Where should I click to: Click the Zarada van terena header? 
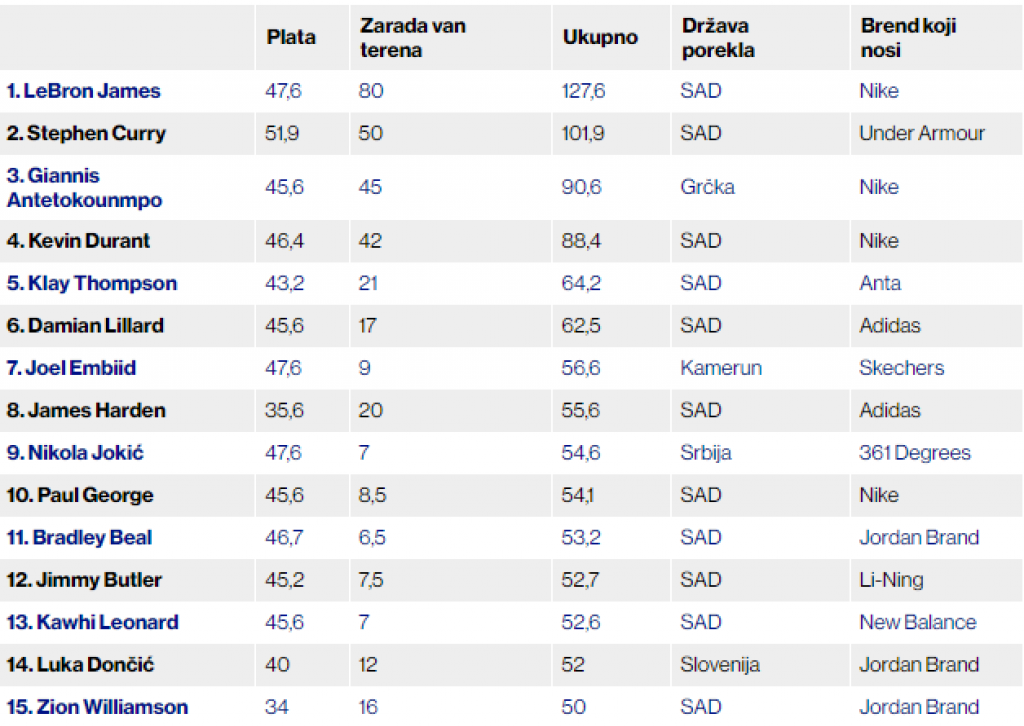click(x=412, y=38)
